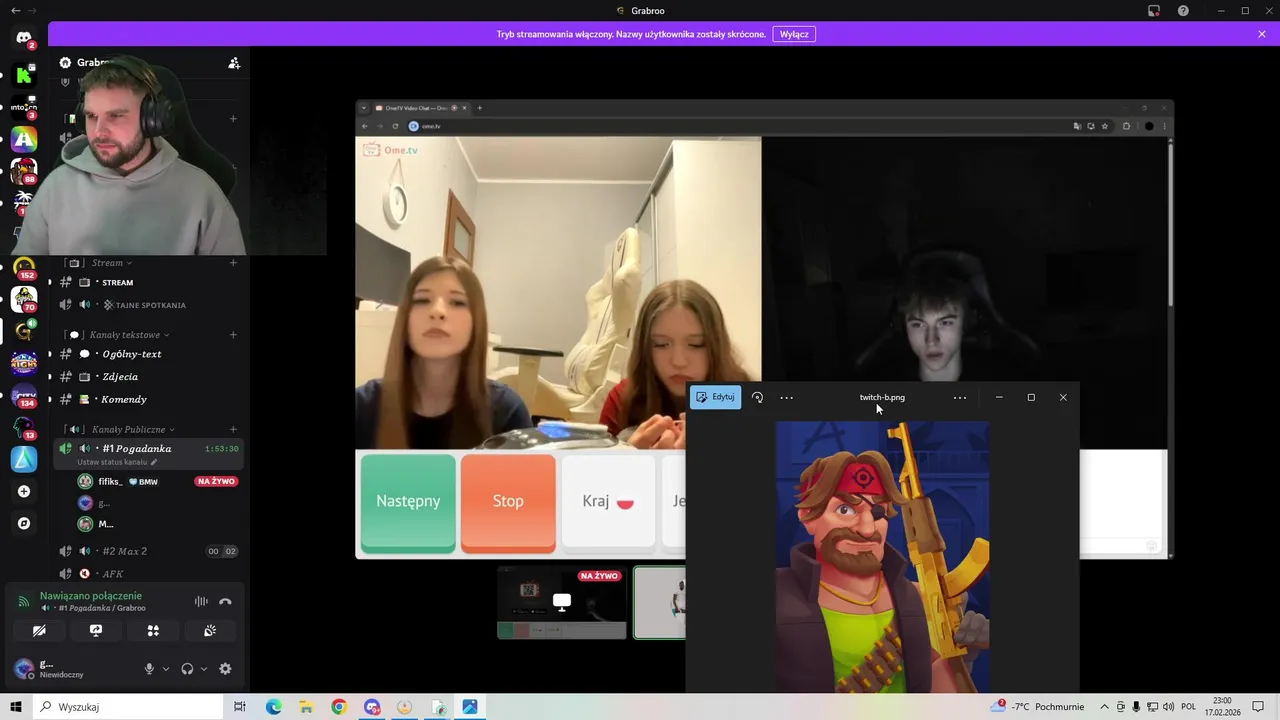
Task: Open microphone input options arrow
Action: pyautogui.click(x=166, y=669)
